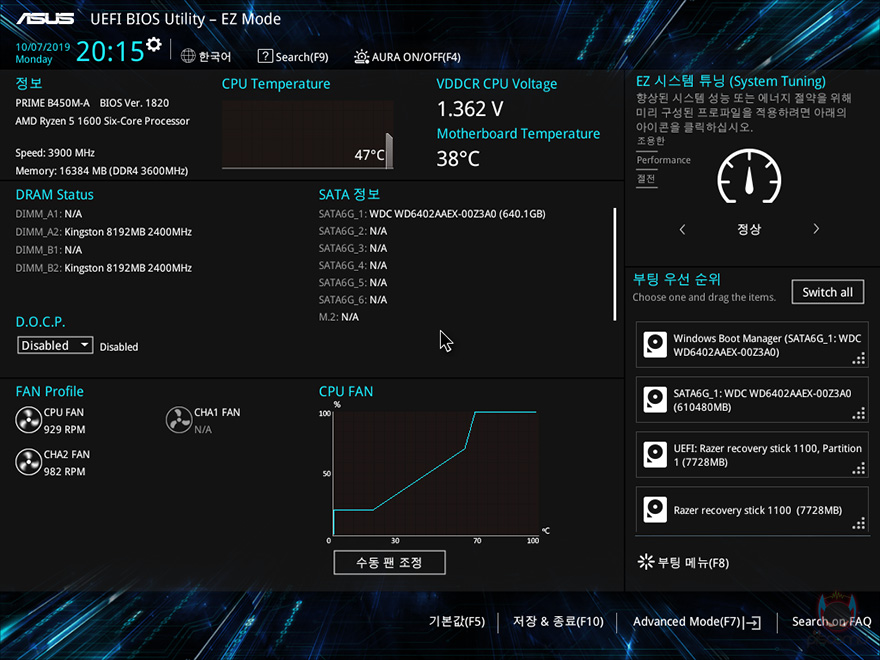Open 부팅 메뉴(F8) boot menu
This screenshot has width=880, height=660.
(x=693, y=562)
